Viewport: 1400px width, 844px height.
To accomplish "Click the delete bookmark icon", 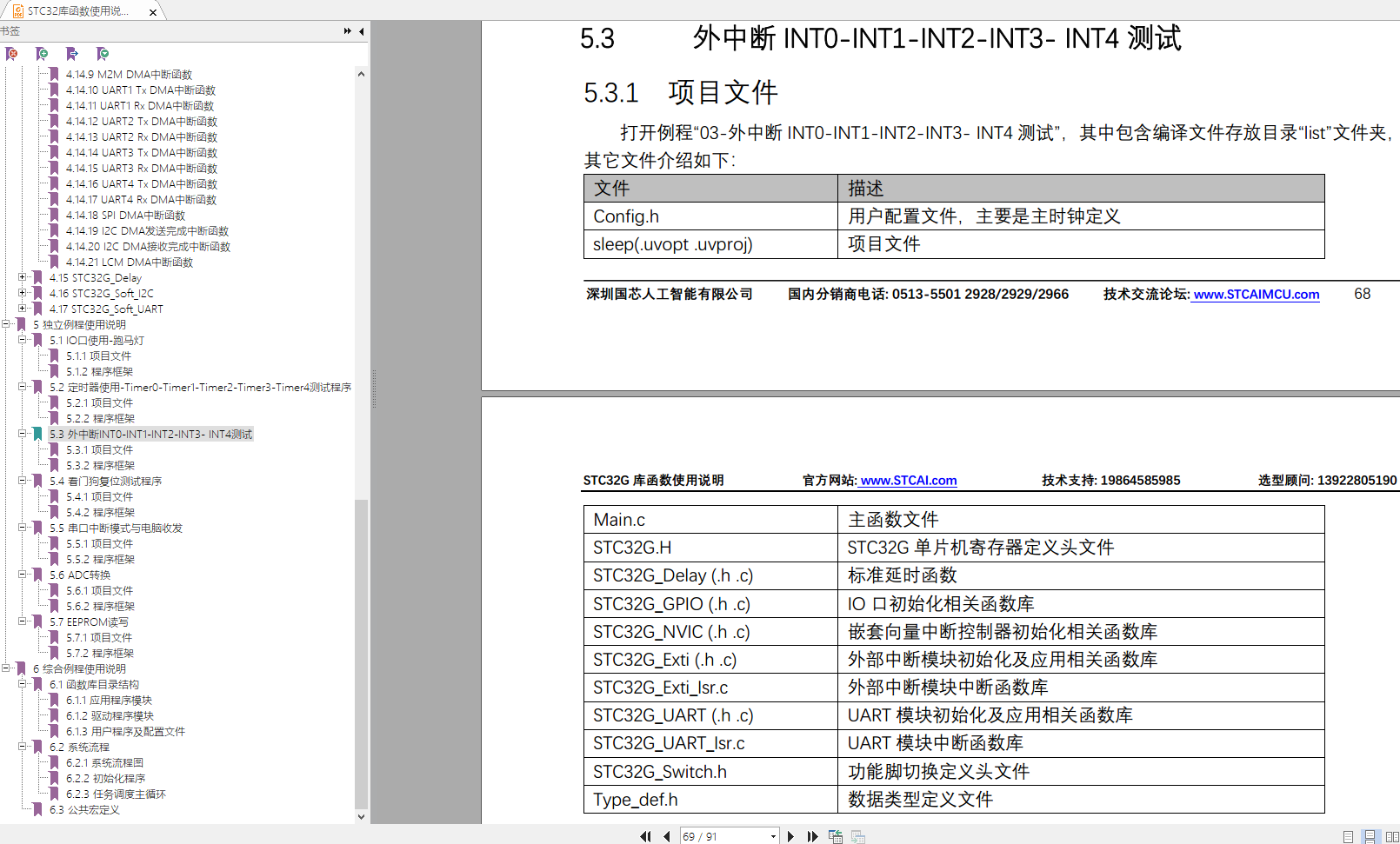I will [x=11, y=54].
